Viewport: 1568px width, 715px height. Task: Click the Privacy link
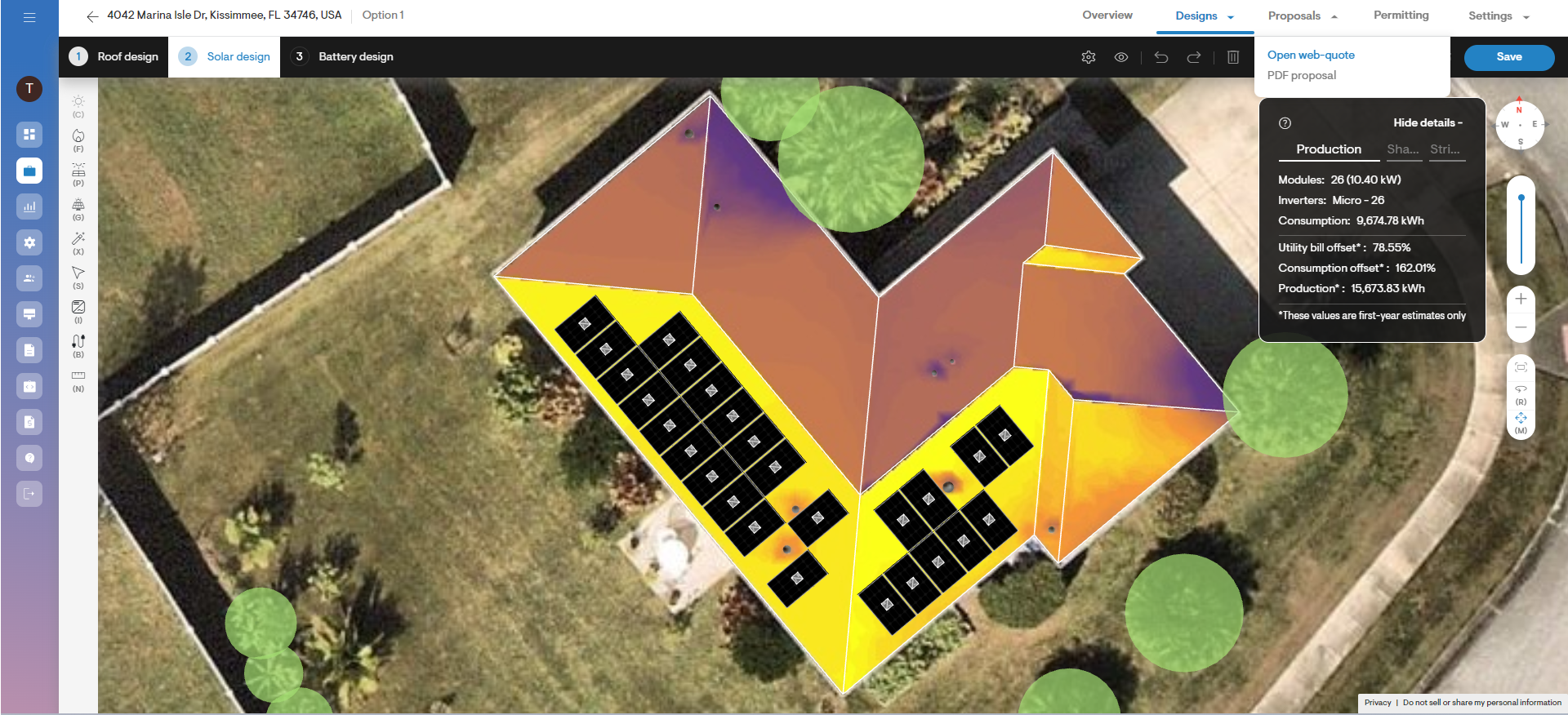[1378, 703]
